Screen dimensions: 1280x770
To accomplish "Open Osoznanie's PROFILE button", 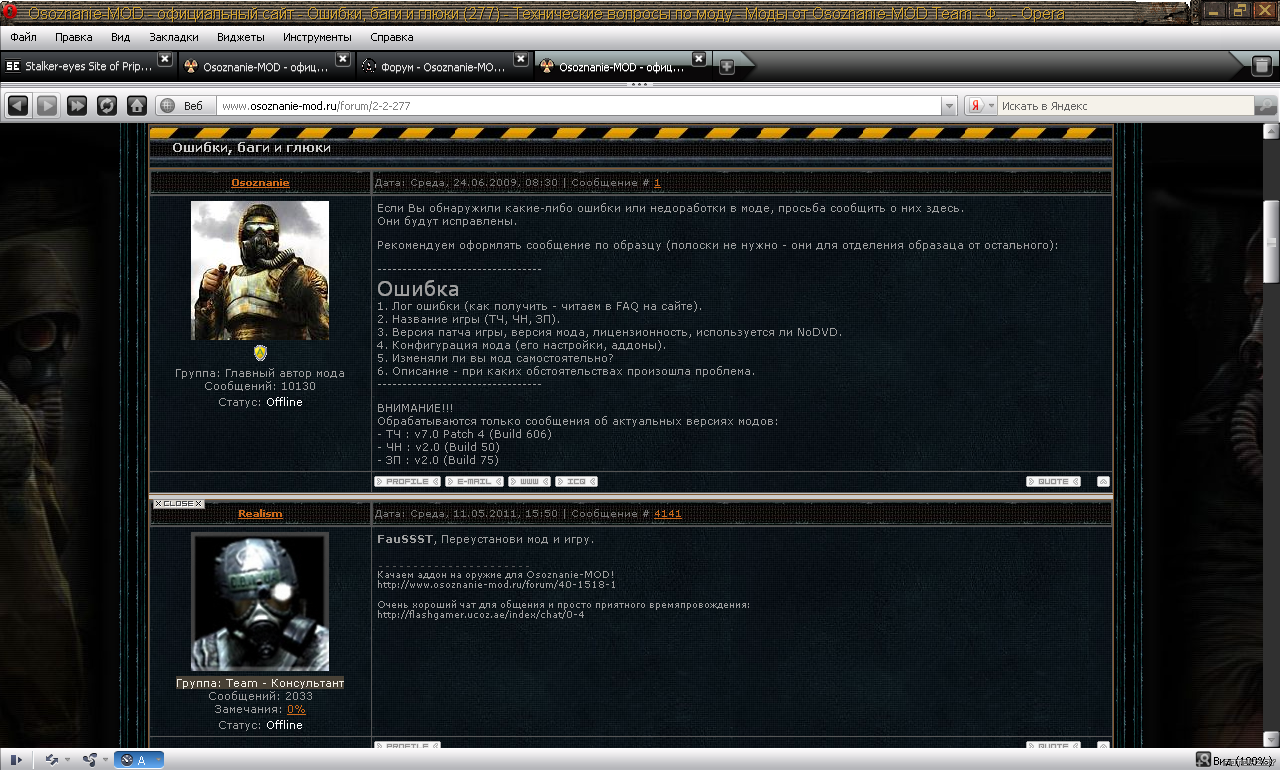I will click(407, 482).
